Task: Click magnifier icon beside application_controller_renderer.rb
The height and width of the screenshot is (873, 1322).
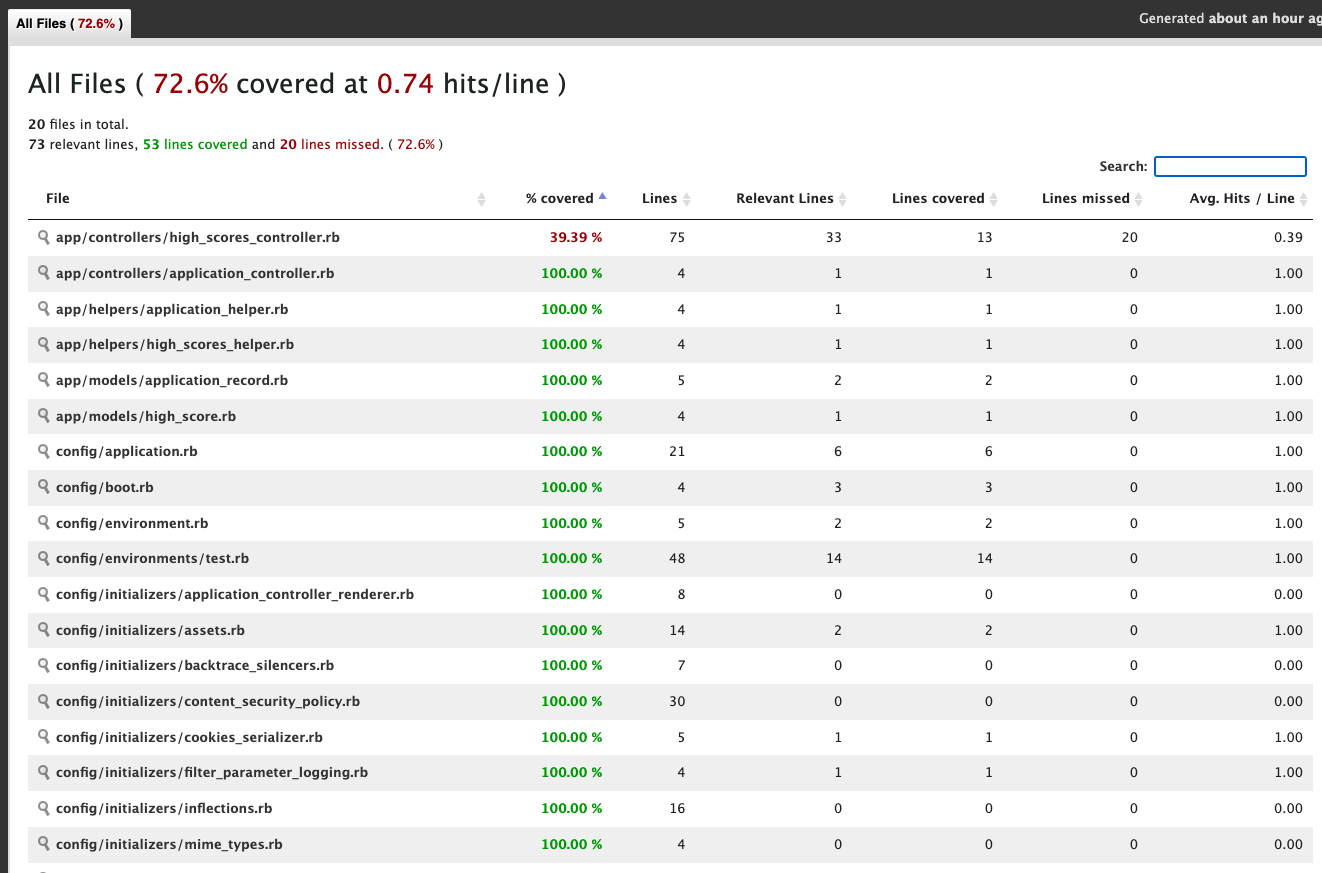Action: click(x=43, y=594)
